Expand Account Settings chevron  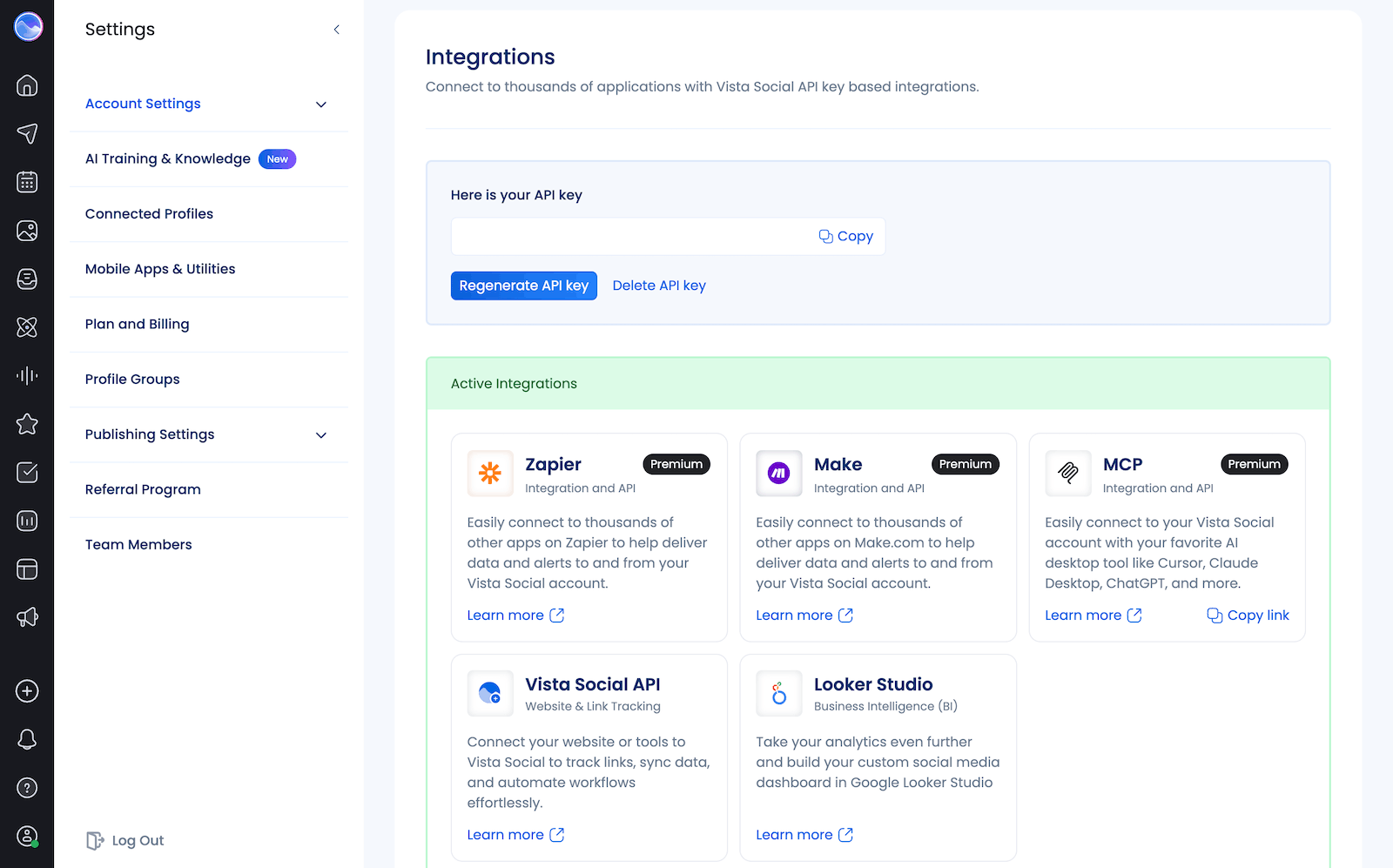pyautogui.click(x=321, y=104)
